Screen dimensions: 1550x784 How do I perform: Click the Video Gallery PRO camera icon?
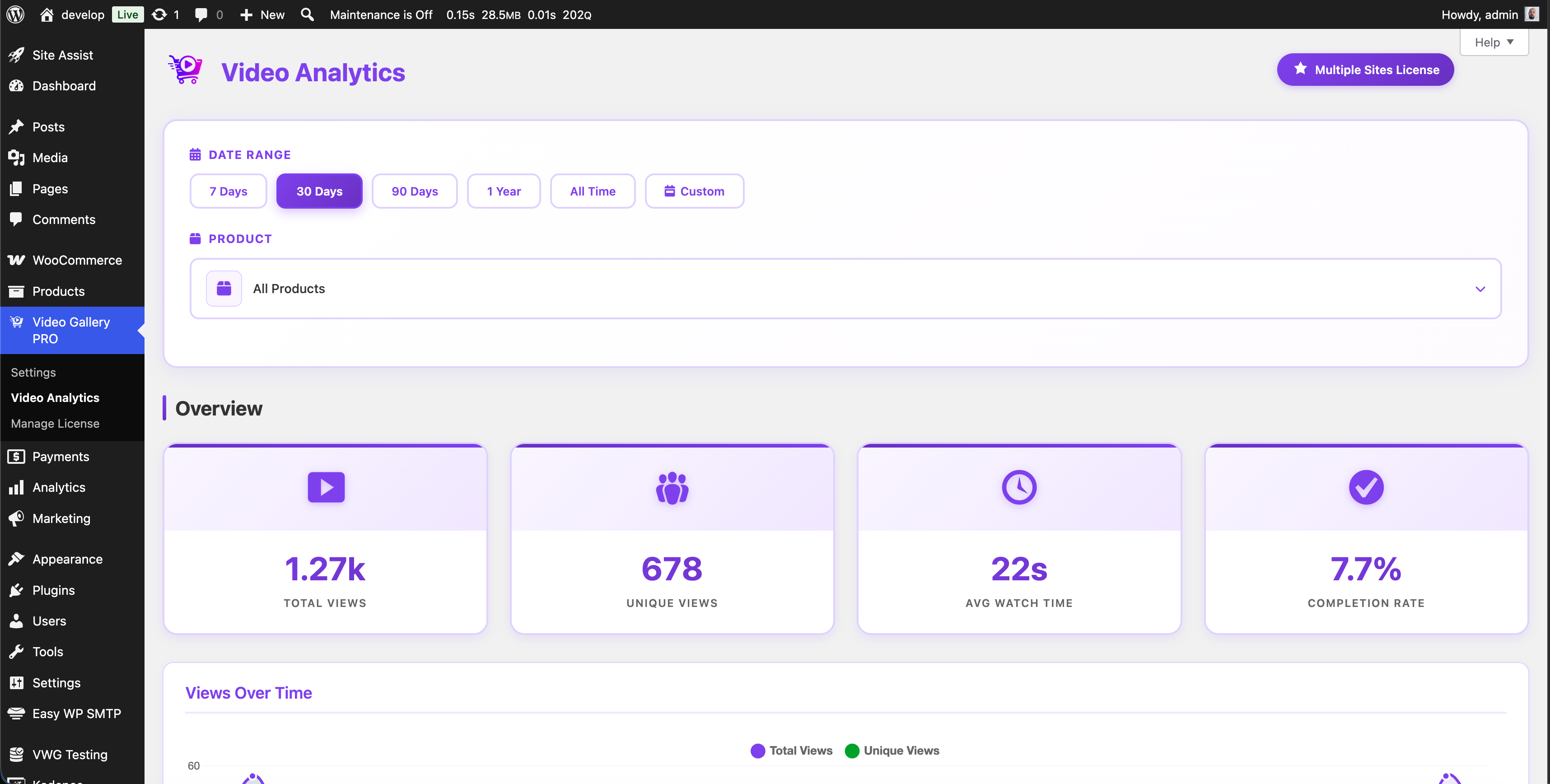click(x=17, y=322)
